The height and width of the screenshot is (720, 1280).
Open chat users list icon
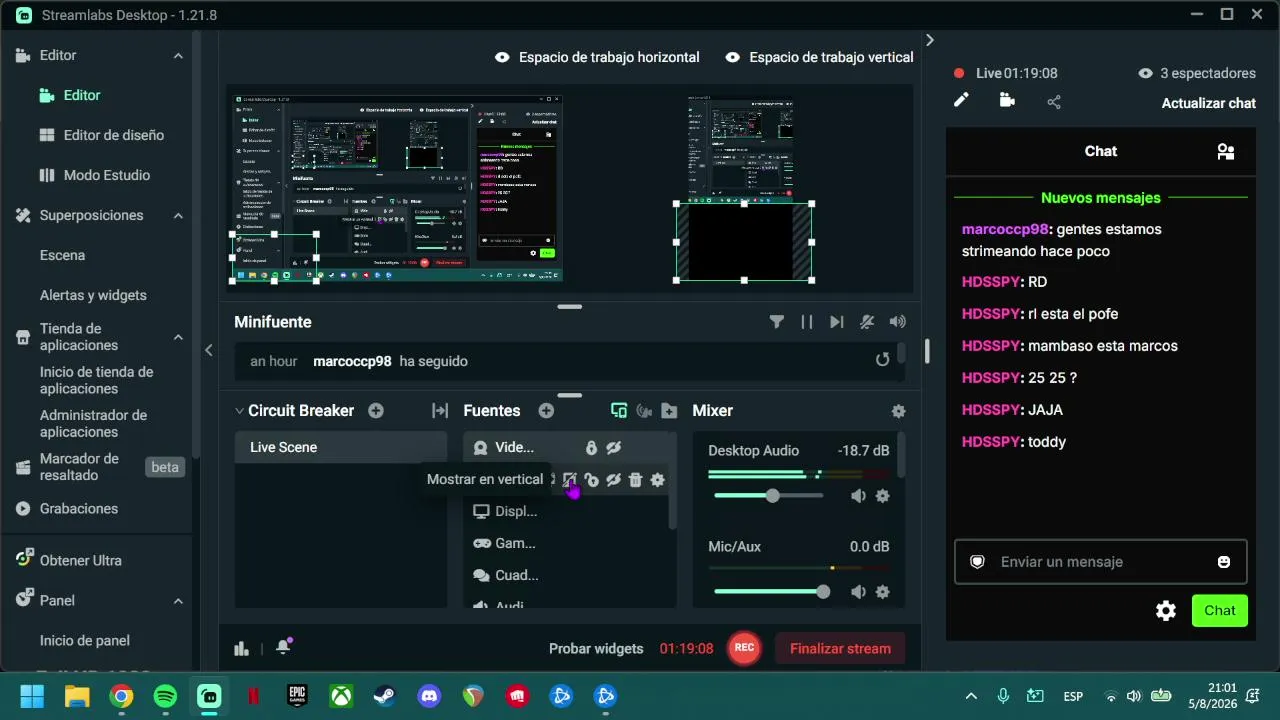pos(1225,152)
